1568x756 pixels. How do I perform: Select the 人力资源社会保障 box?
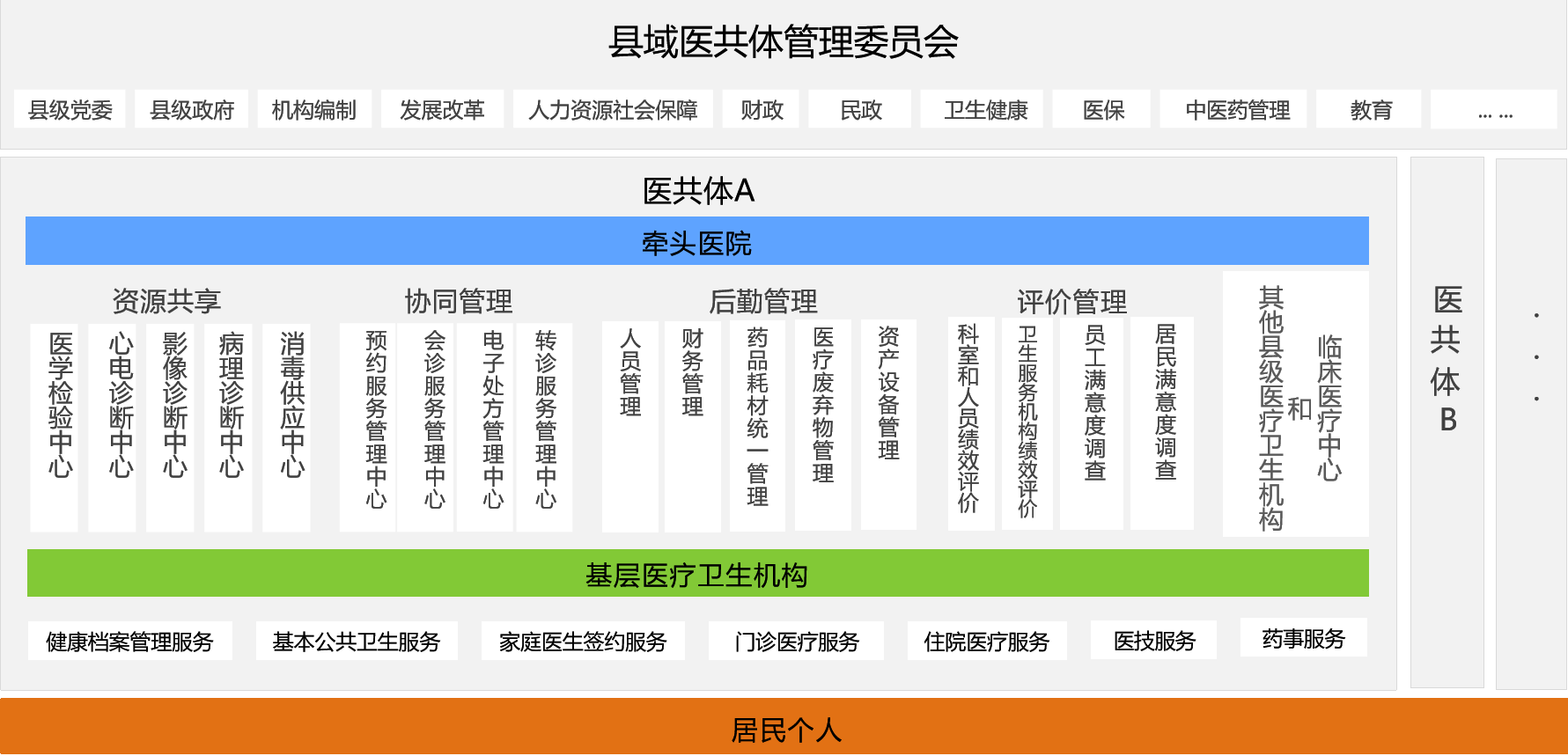(613, 110)
